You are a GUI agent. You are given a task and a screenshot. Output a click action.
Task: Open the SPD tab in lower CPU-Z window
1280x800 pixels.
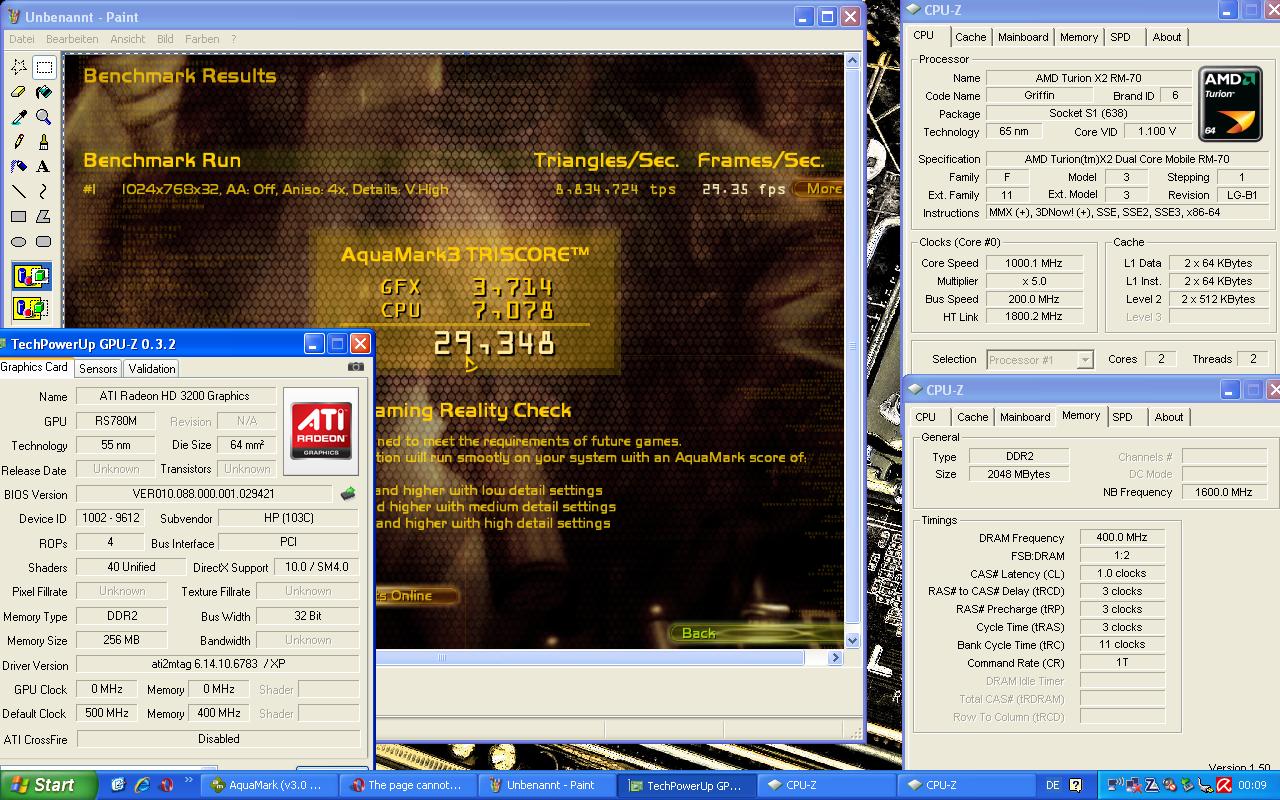coord(1123,417)
